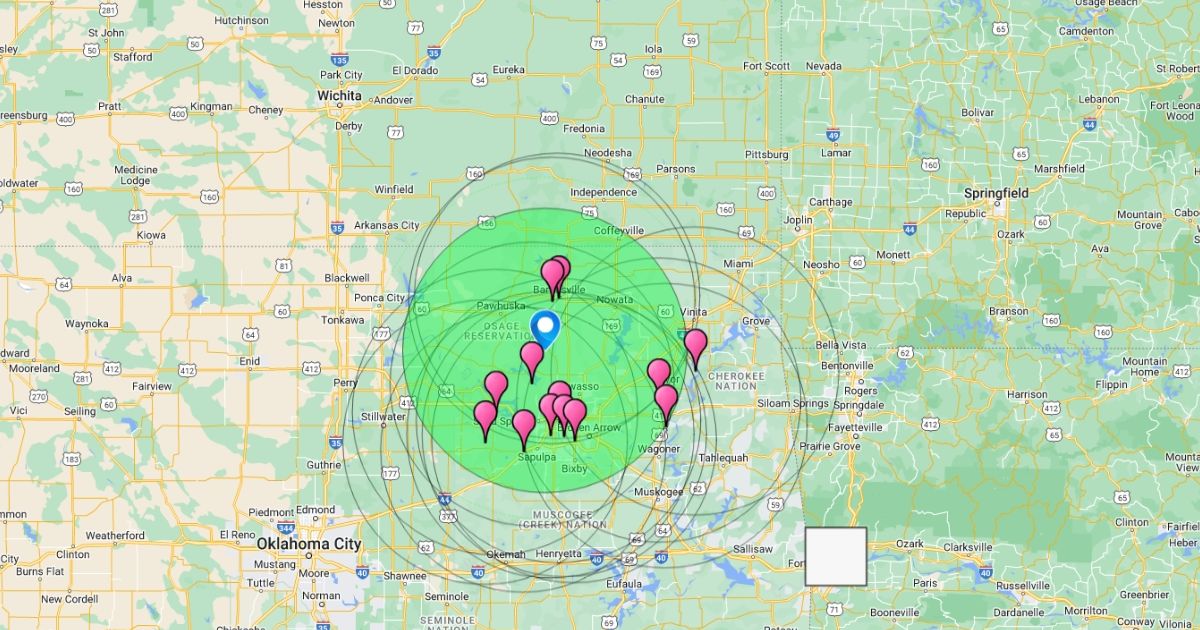Select the Carthage label
The height and width of the screenshot is (630, 1200).
point(830,201)
